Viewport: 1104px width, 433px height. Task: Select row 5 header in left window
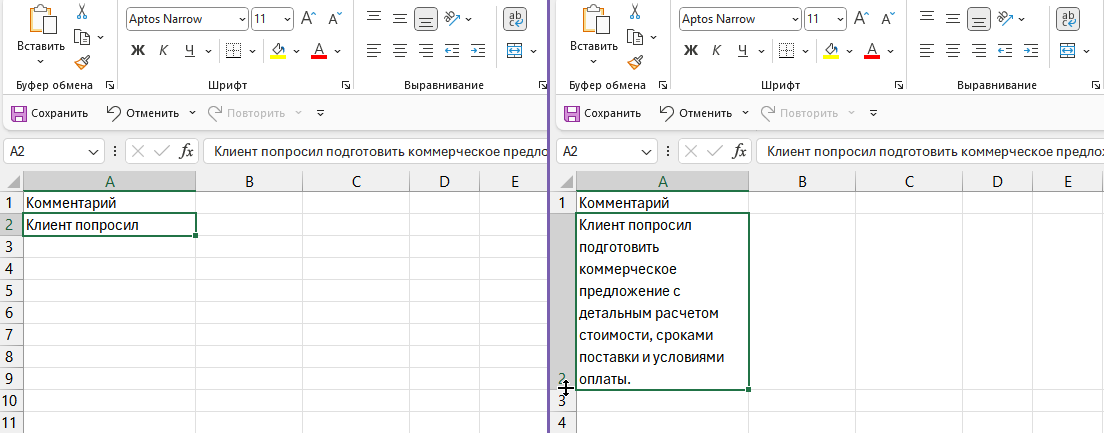click(11, 291)
